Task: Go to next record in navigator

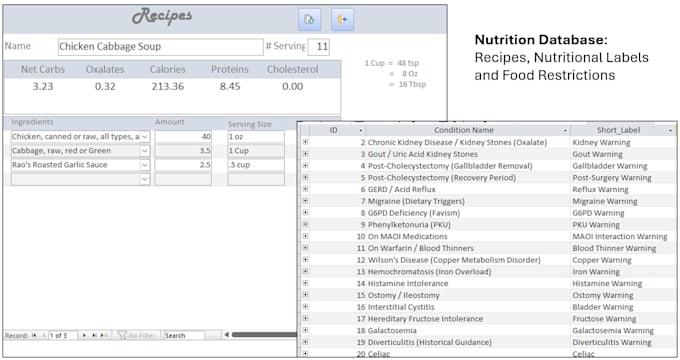Action: pos(84,335)
